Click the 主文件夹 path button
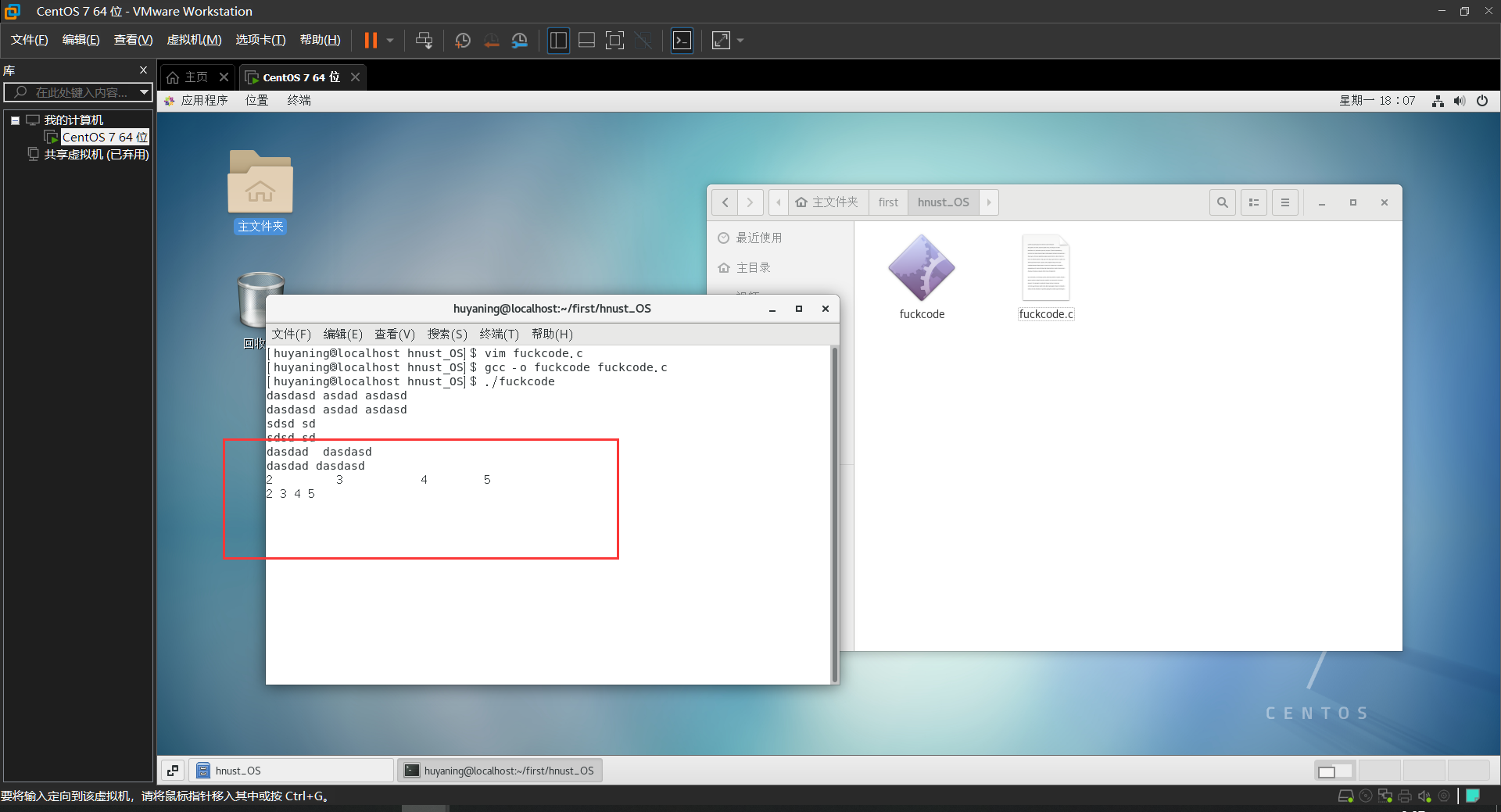 [x=828, y=202]
